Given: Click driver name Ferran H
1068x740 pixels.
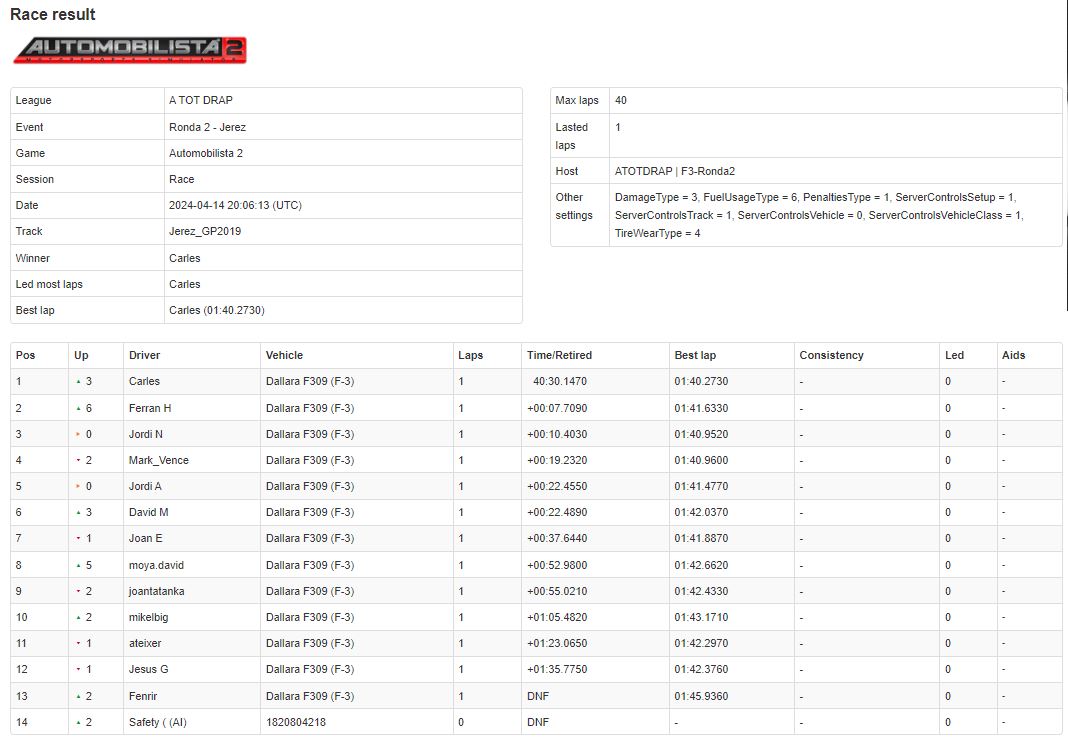Looking at the screenshot, I should (x=150, y=408).
